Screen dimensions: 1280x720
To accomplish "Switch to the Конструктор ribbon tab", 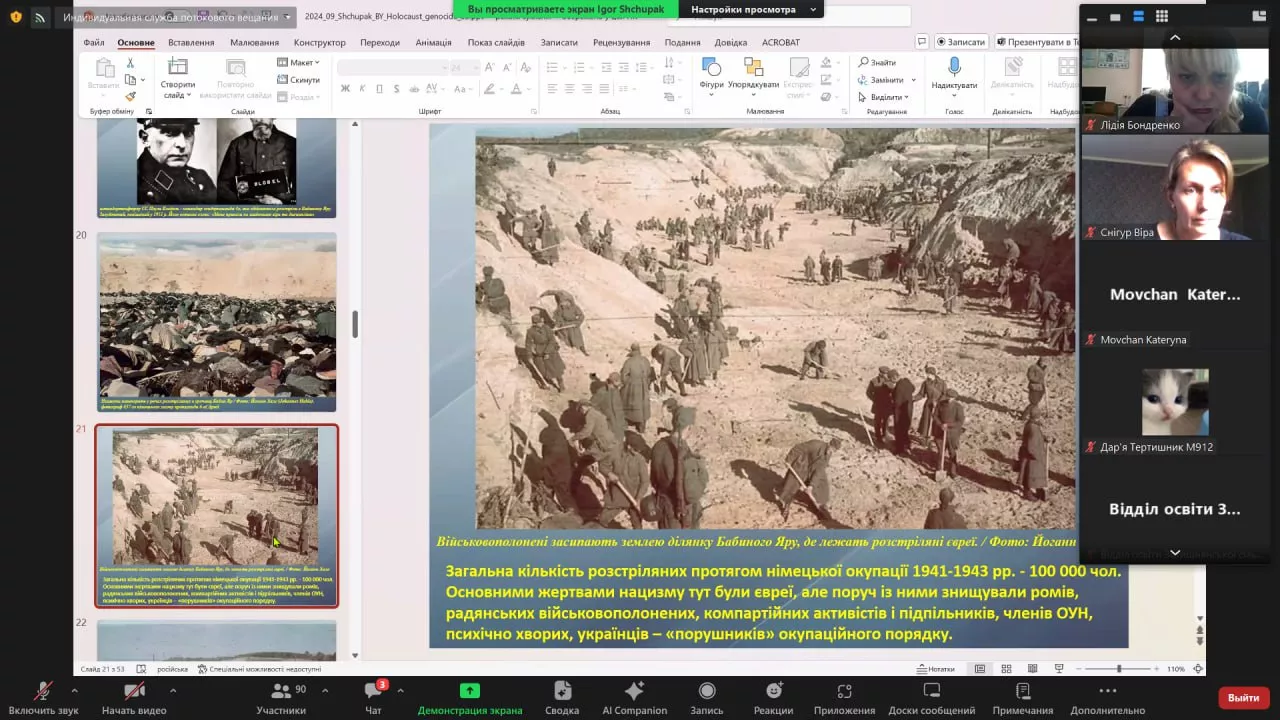I will [x=319, y=43].
